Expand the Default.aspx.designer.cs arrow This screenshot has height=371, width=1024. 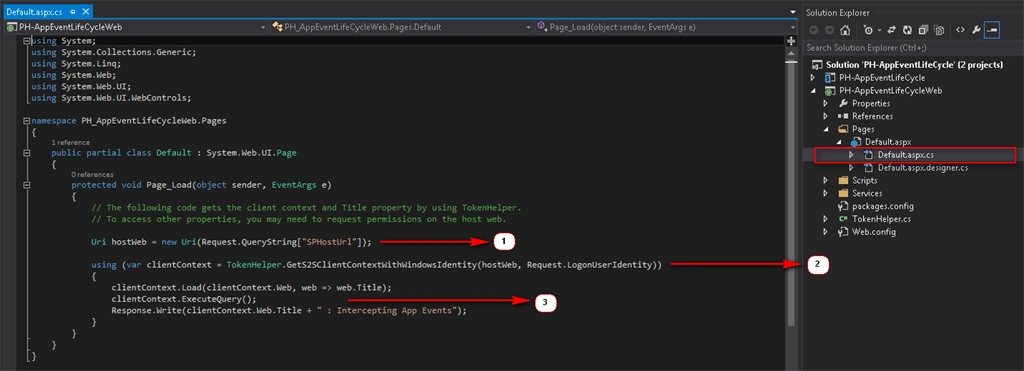pos(852,168)
